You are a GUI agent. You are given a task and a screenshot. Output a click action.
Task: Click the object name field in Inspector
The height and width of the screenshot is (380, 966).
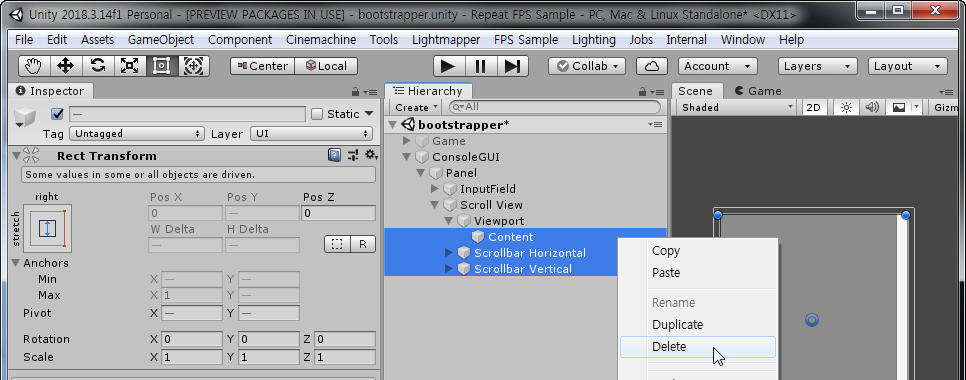click(187, 114)
